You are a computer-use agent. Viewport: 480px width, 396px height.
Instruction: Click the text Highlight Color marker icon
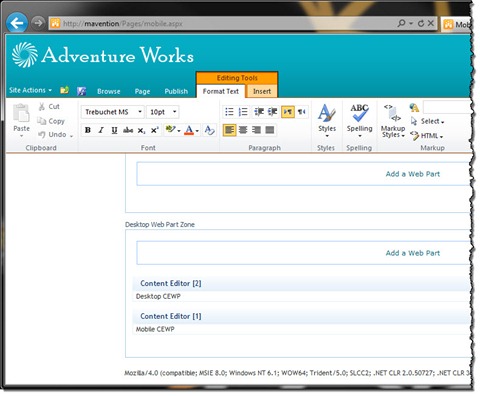pyautogui.click(x=170, y=129)
